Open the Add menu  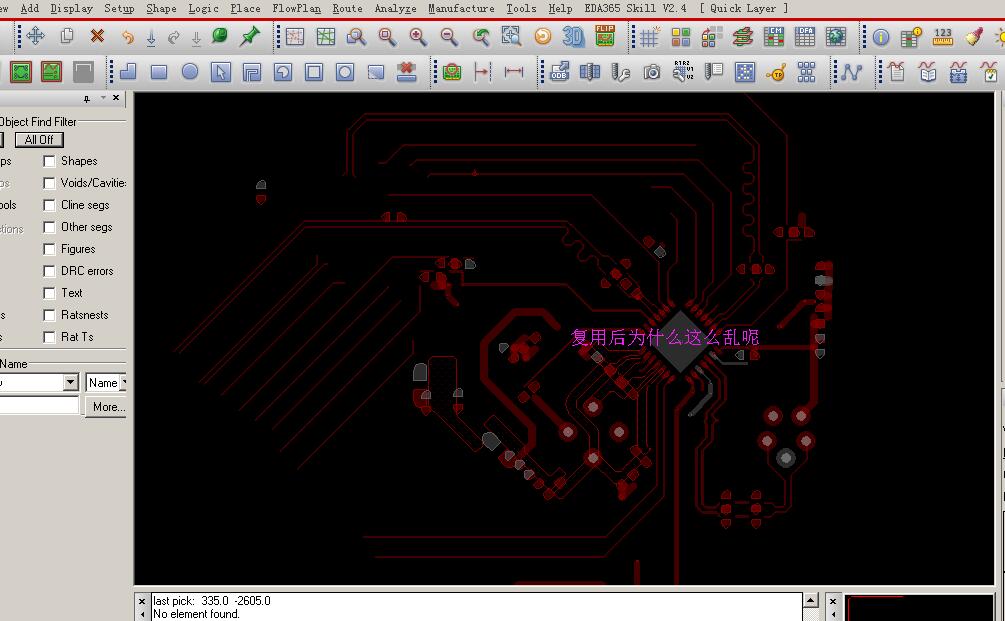[x=29, y=8]
